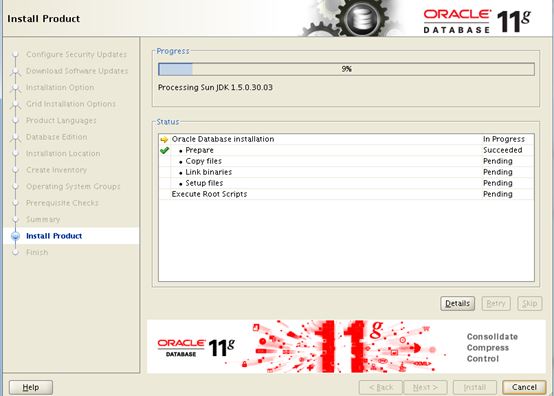
Task: Click the In Progress status text
Action: (x=504, y=139)
